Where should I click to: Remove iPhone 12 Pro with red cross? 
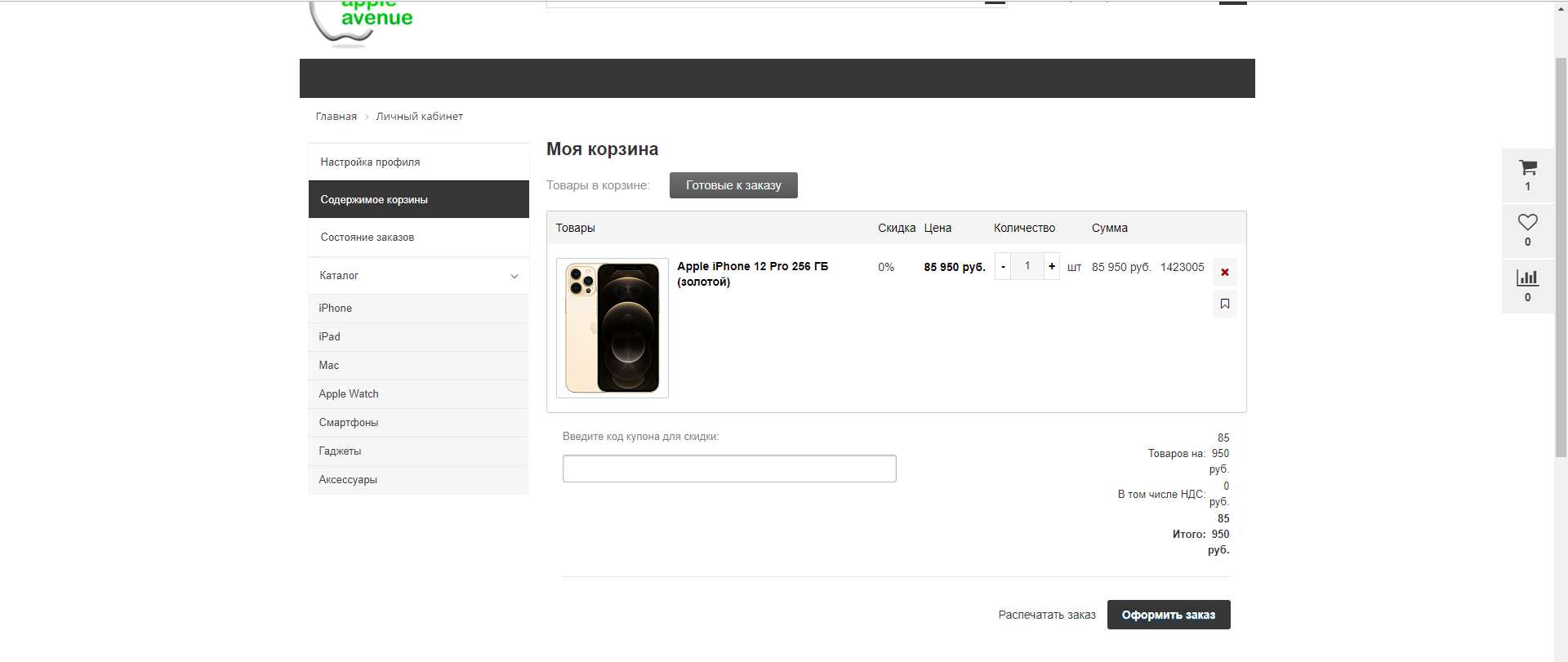coord(1224,272)
